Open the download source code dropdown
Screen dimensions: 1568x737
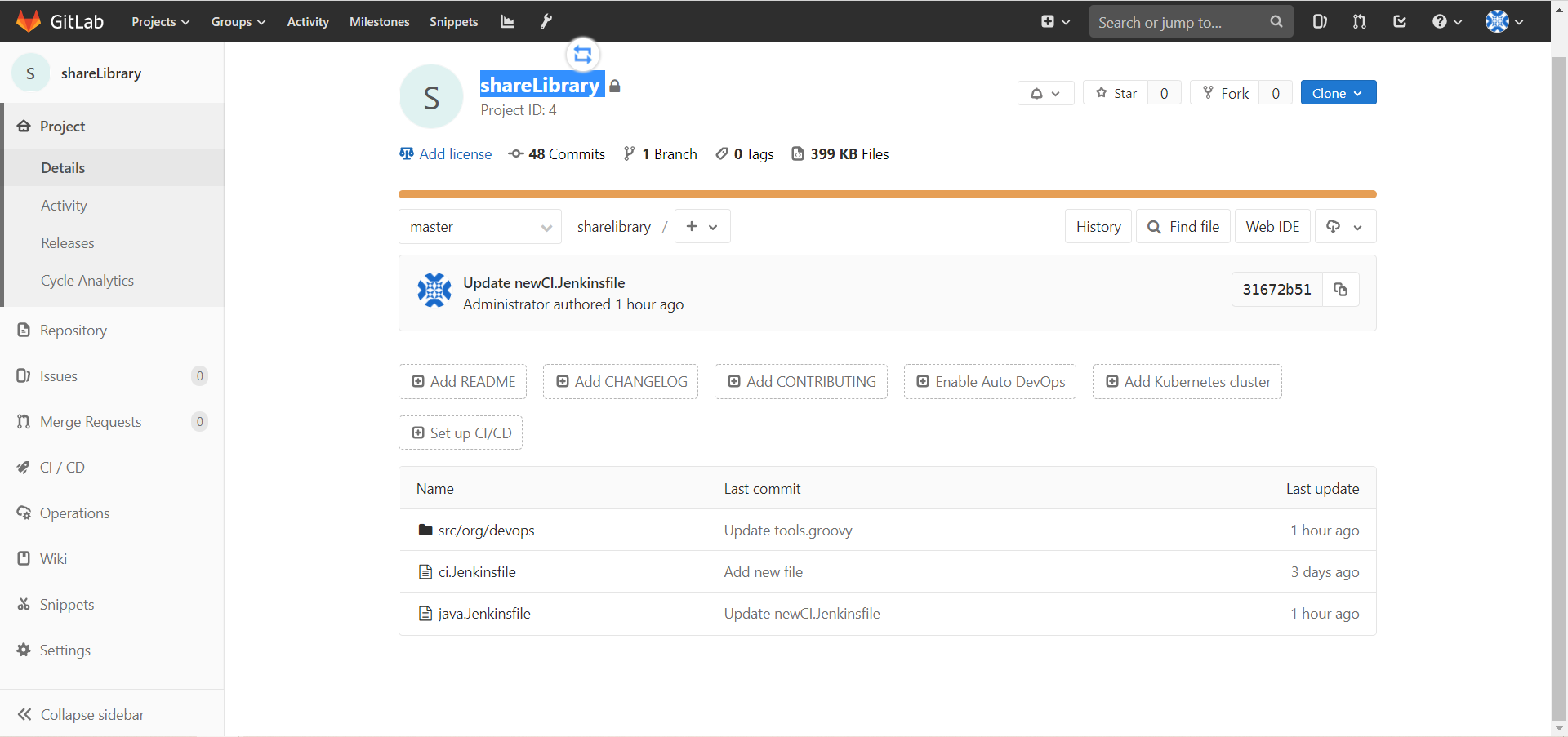pos(1344,227)
